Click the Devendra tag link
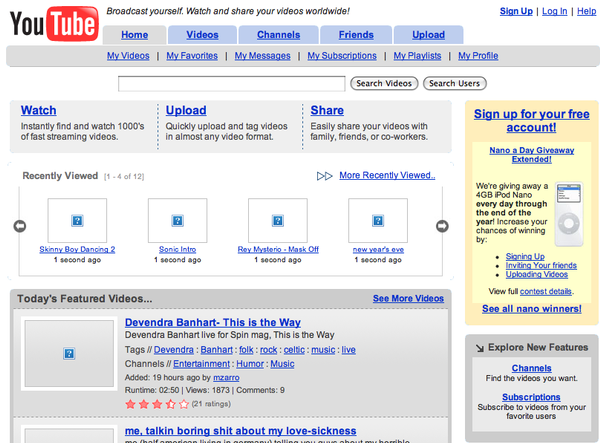 (x=174, y=350)
